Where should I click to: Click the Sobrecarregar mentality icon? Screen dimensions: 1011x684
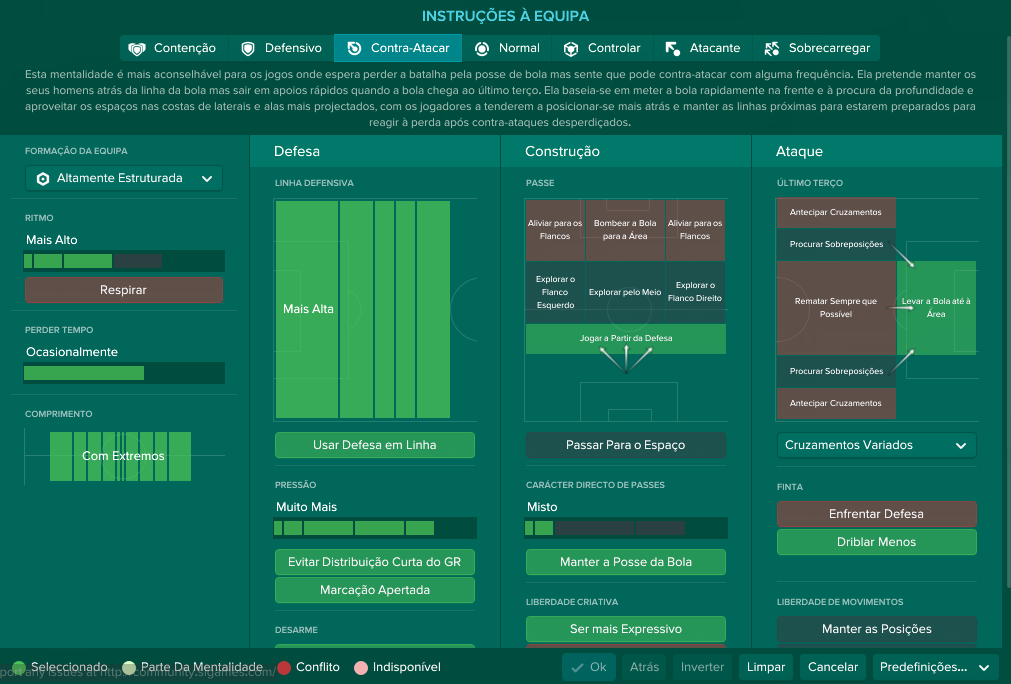click(772, 48)
